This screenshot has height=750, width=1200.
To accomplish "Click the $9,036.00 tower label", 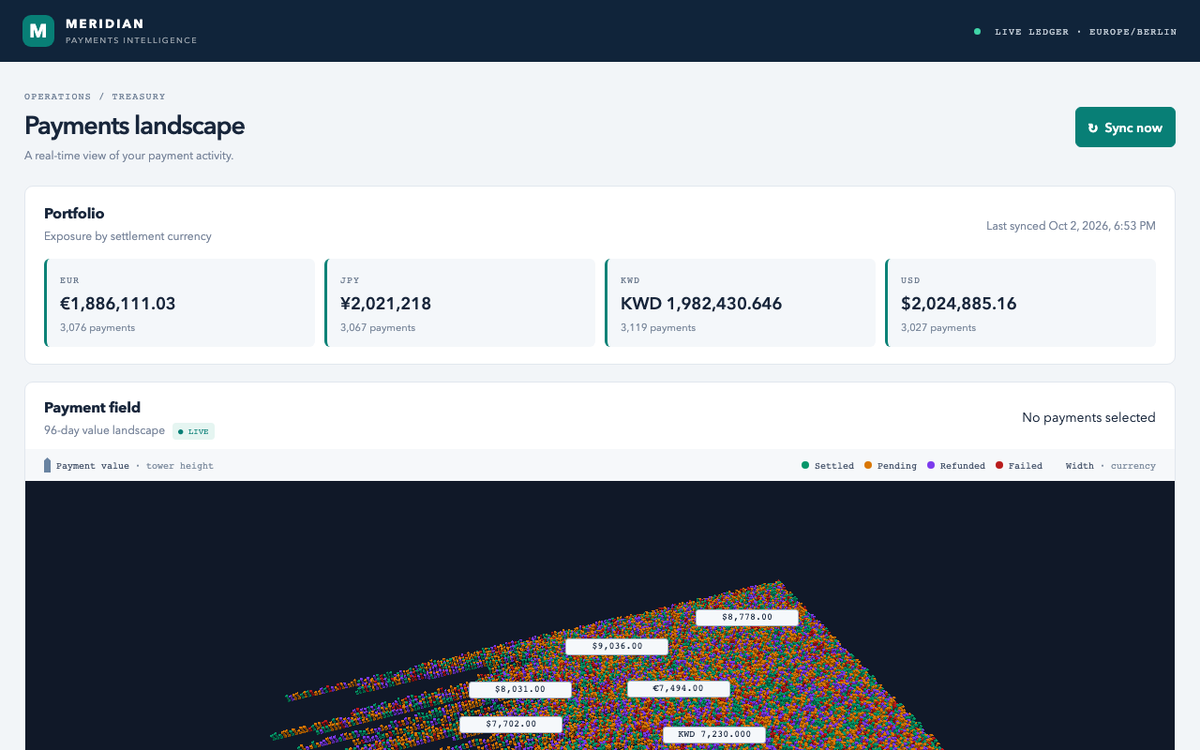I will (x=617, y=646).
